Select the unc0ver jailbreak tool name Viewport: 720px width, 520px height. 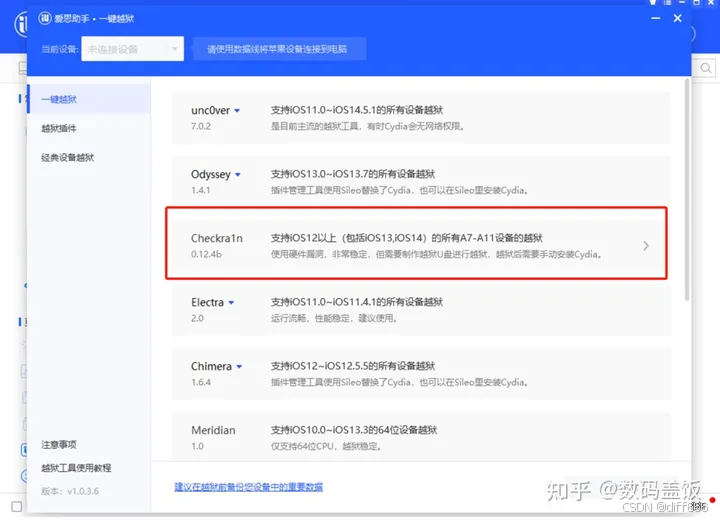tap(210, 110)
